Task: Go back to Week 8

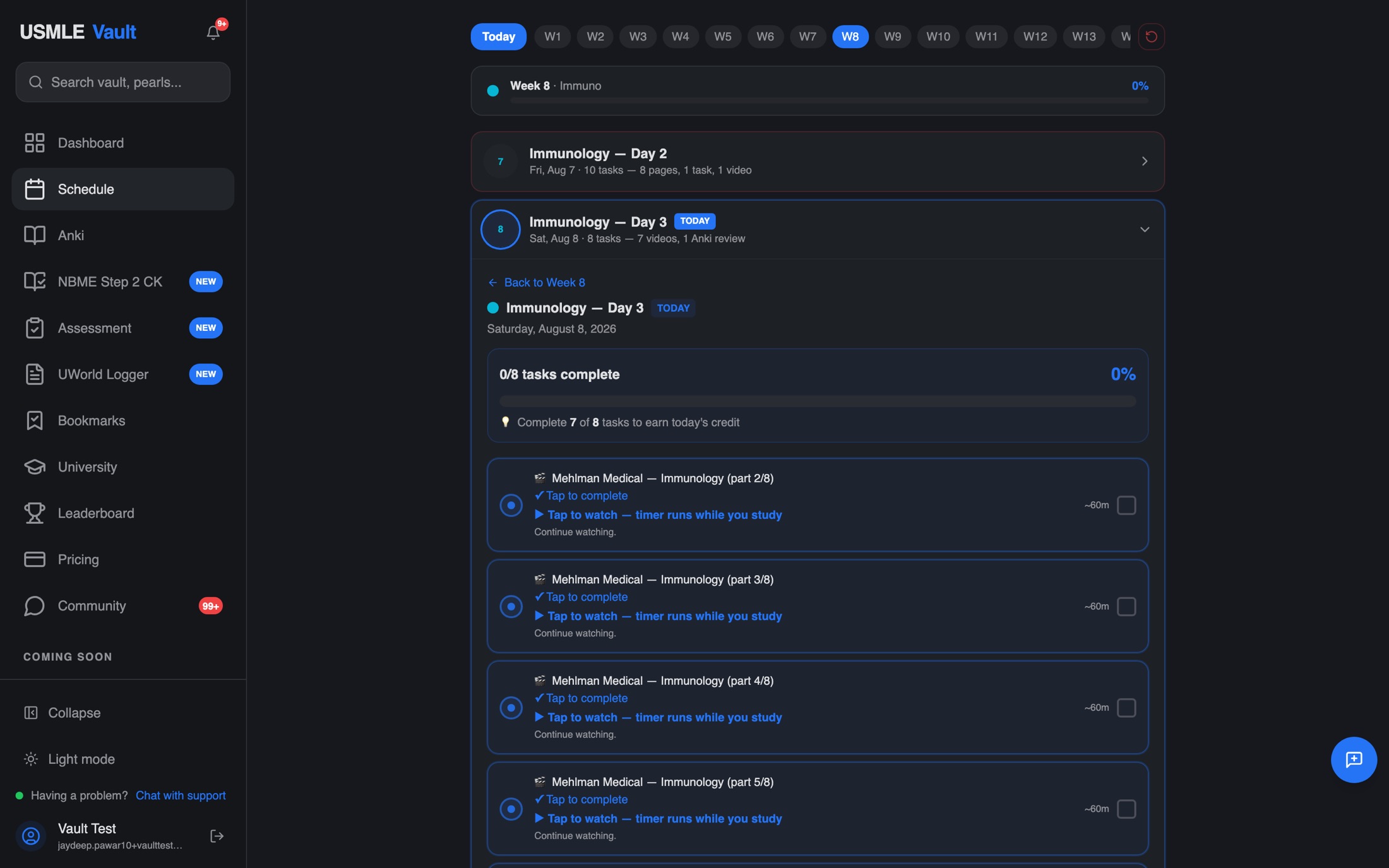Action: pos(536,282)
